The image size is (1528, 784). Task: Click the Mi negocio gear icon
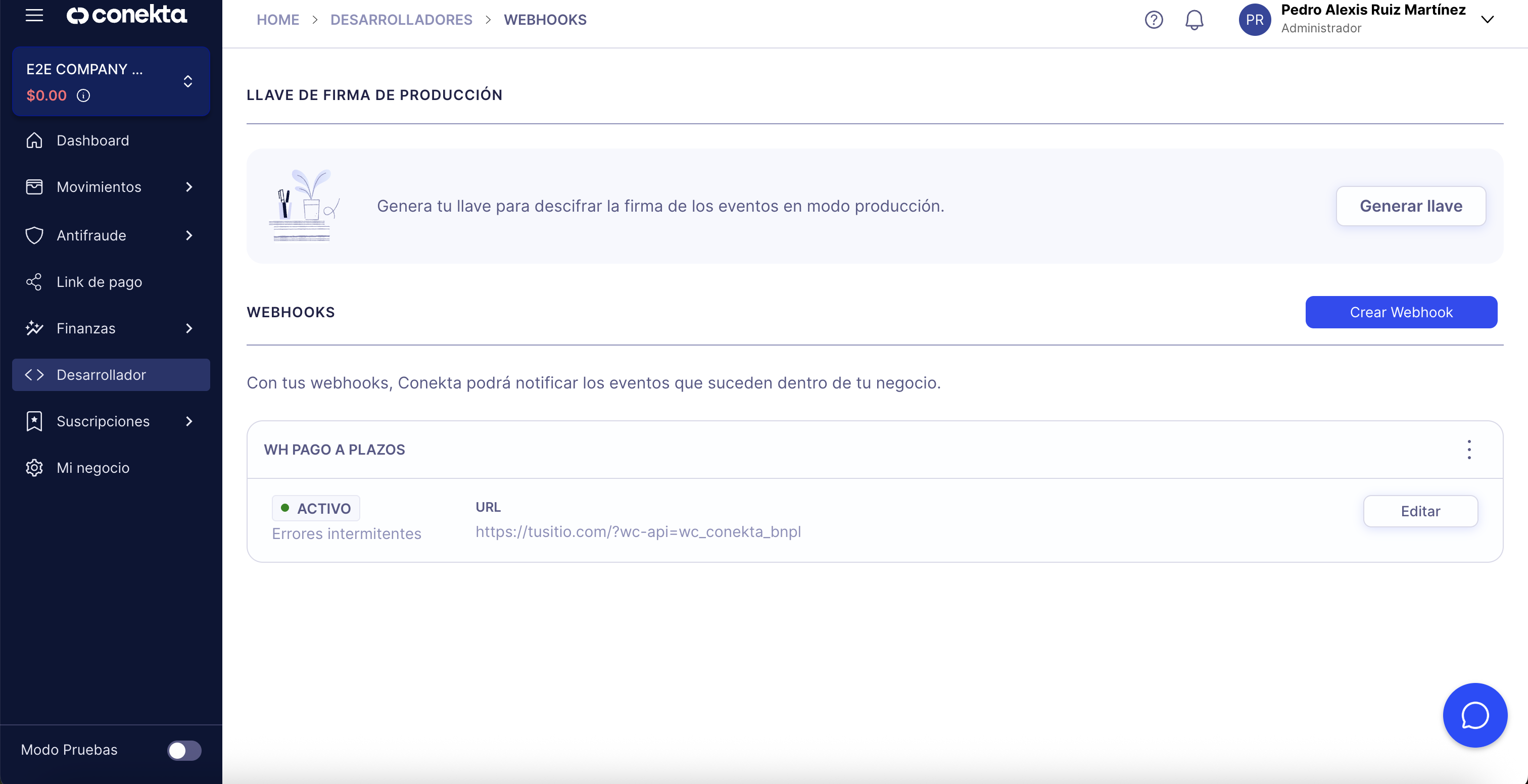(x=34, y=467)
